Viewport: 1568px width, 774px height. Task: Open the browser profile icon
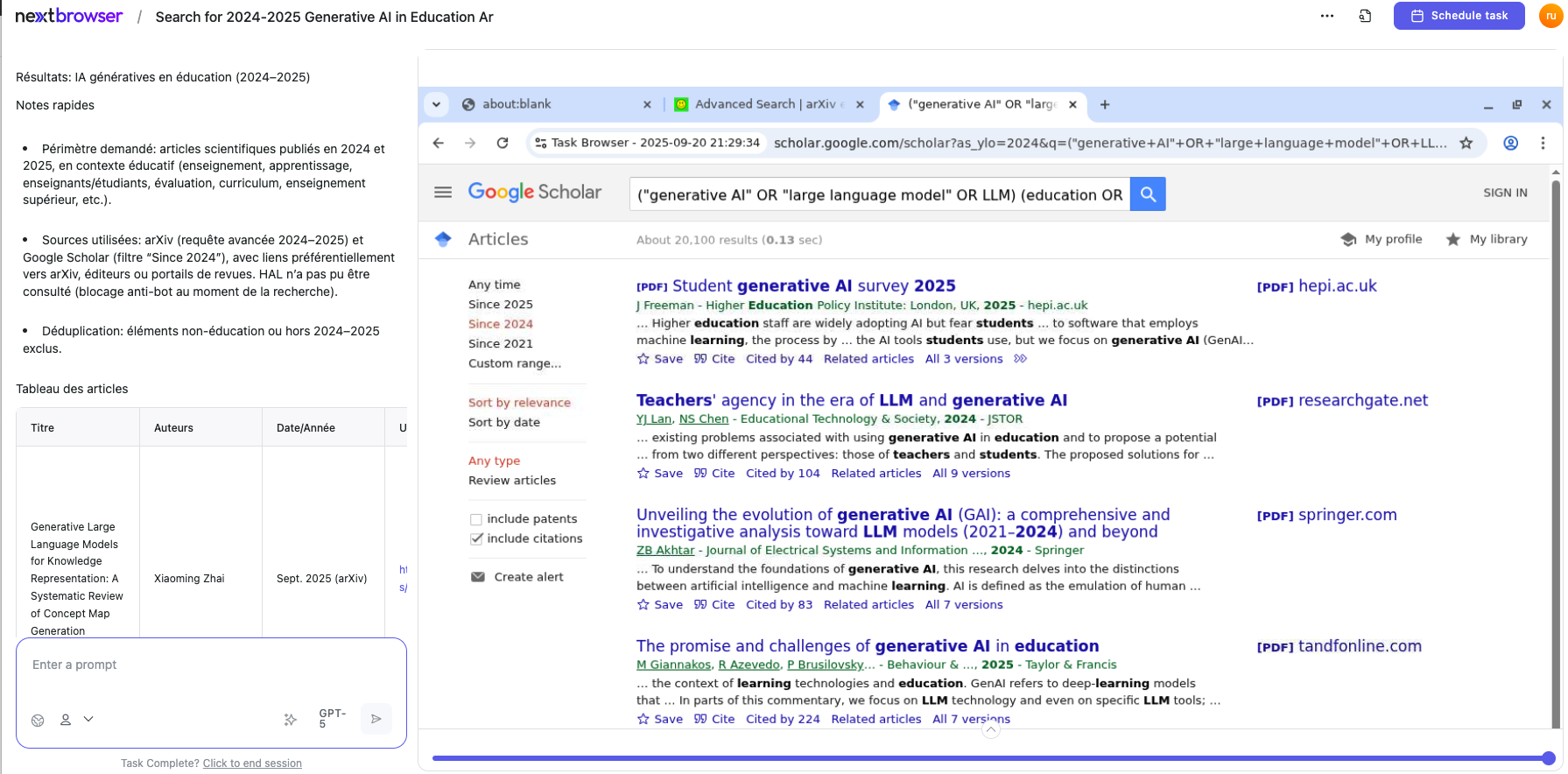[x=1510, y=143]
